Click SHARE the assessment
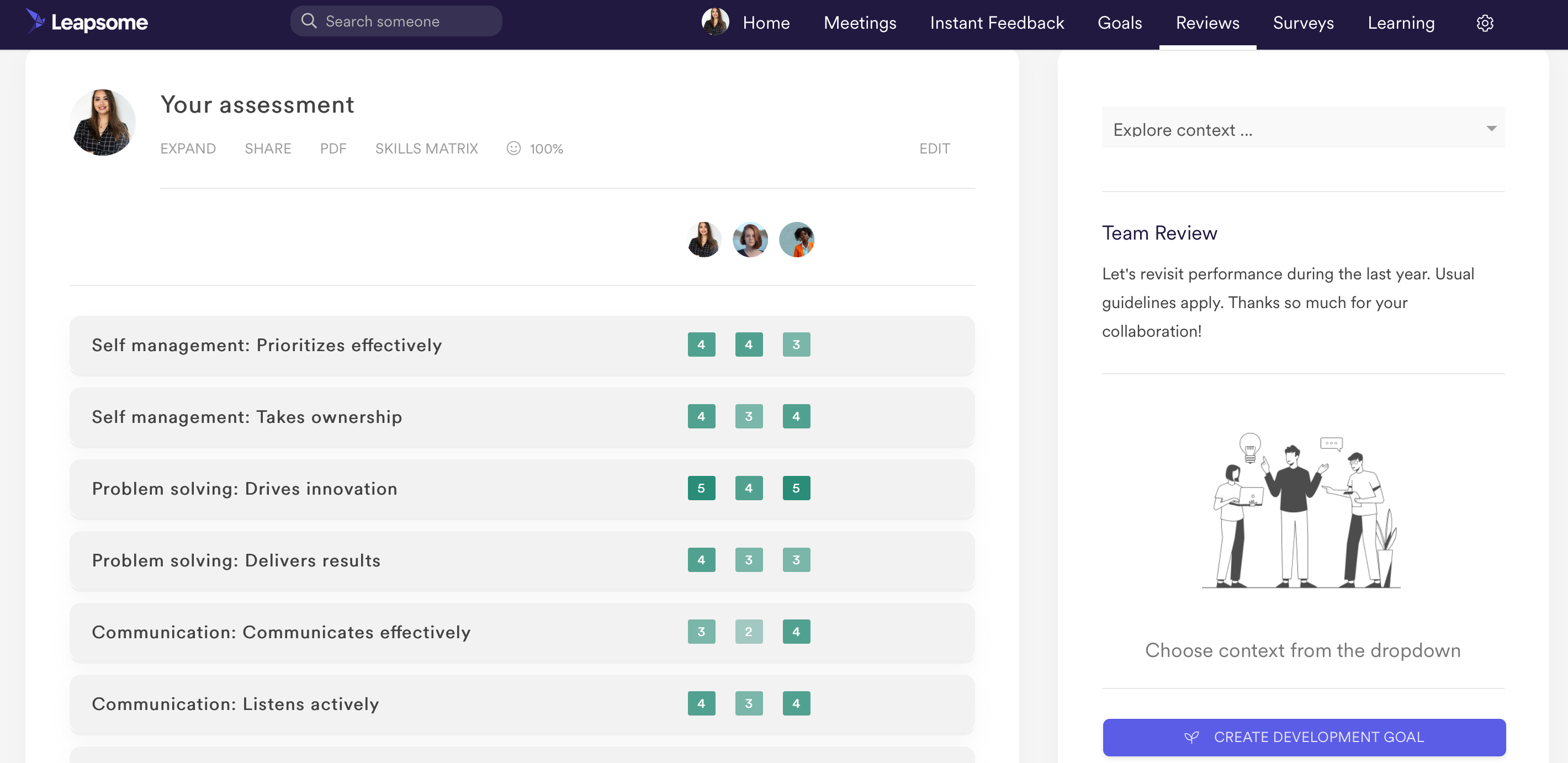1568x763 pixels. (x=268, y=149)
